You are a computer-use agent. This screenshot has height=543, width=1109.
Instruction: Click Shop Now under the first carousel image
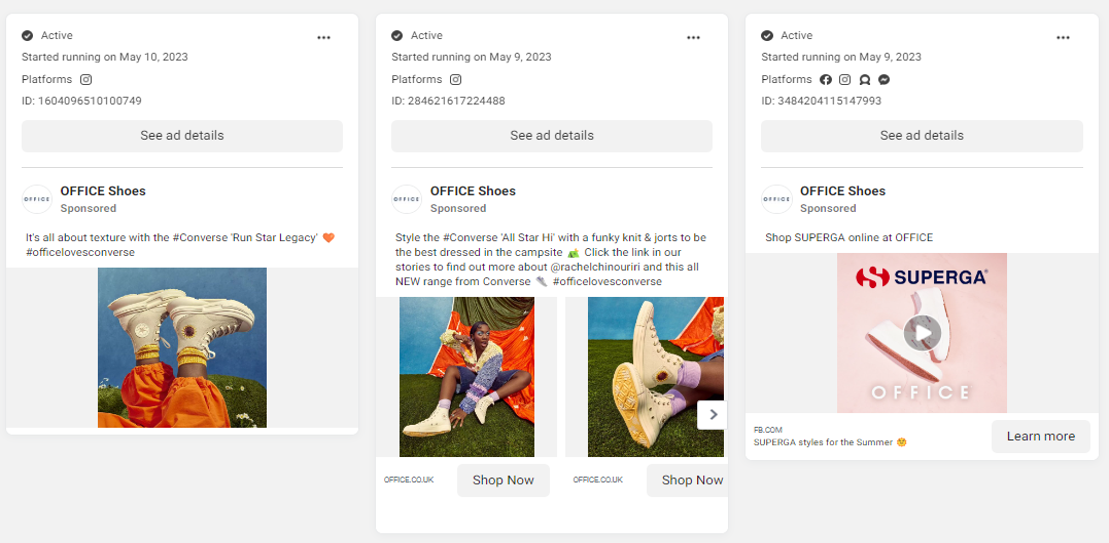click(503, 481)
